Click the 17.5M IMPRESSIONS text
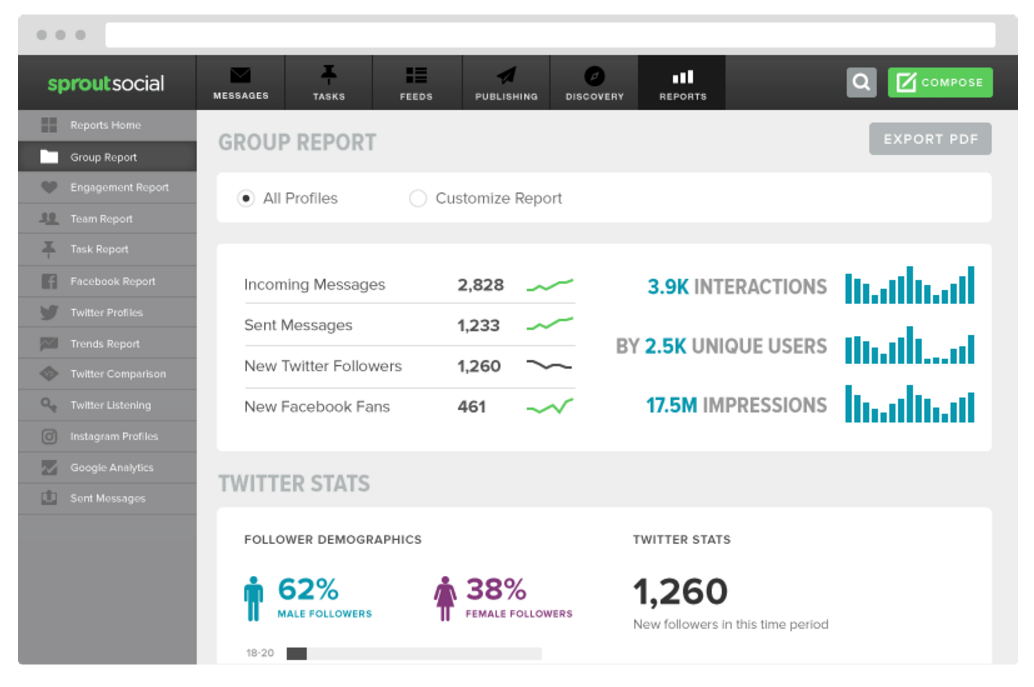This screenshot has width=1034, height=687. point(736,405)
